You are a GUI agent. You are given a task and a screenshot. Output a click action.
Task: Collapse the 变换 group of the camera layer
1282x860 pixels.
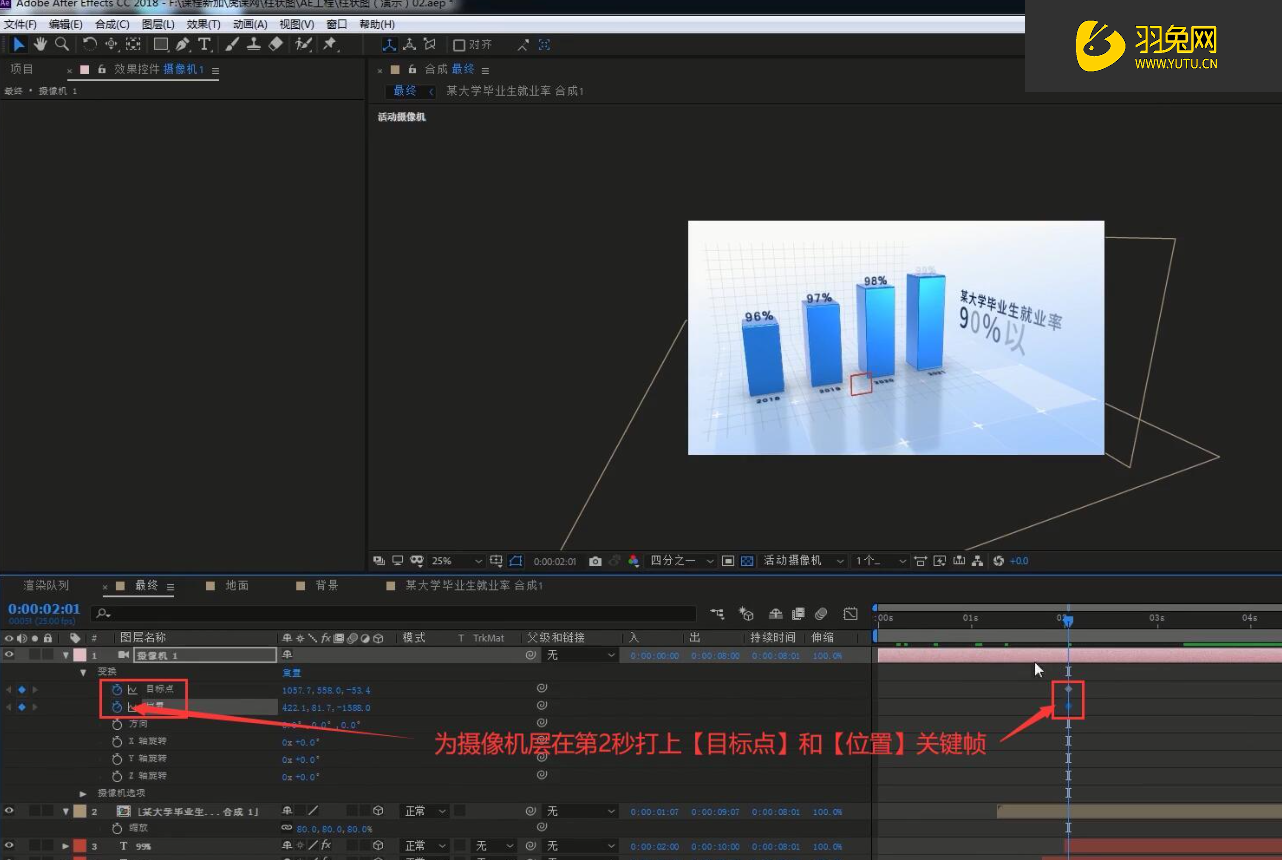[84, 672]
